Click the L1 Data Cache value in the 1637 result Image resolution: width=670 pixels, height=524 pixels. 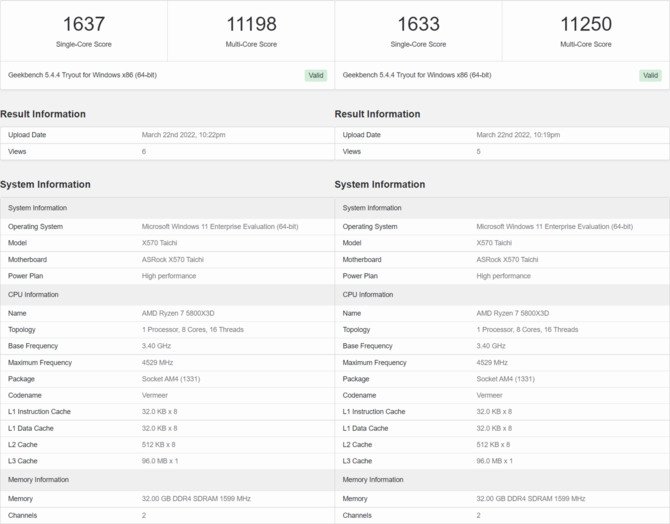[x=159, y=428]
